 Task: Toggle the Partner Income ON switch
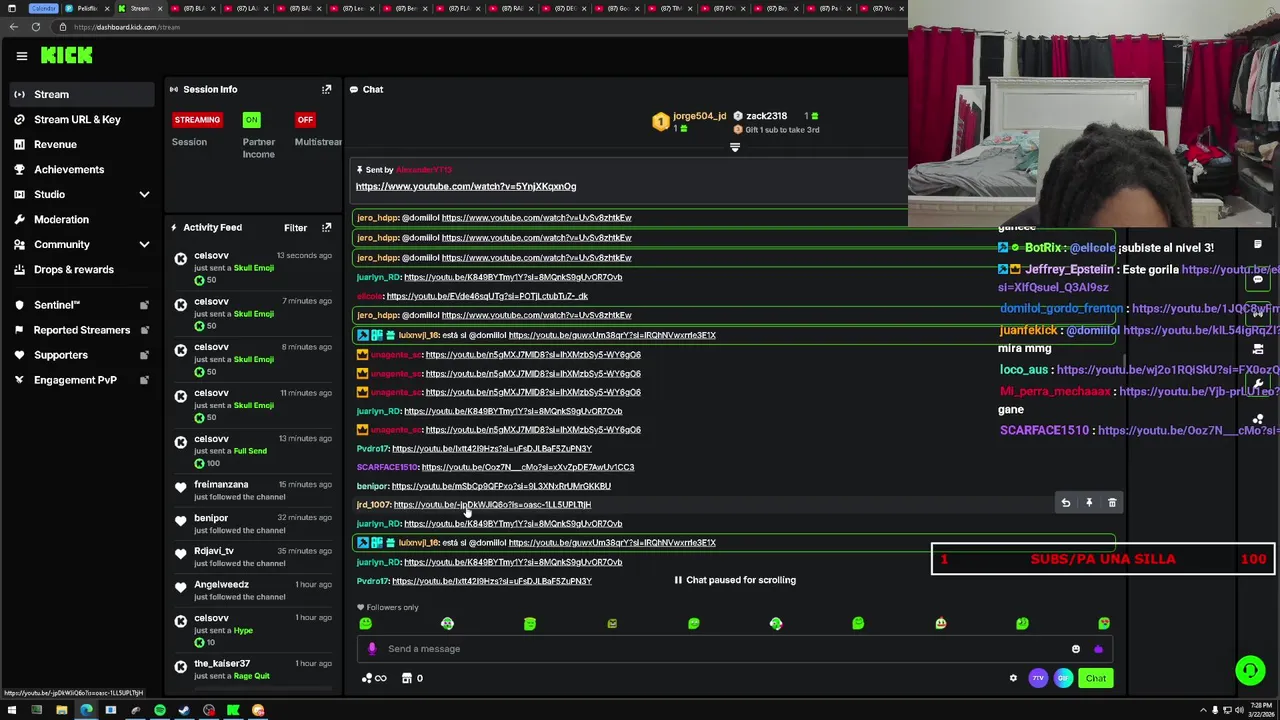point(251,120)
